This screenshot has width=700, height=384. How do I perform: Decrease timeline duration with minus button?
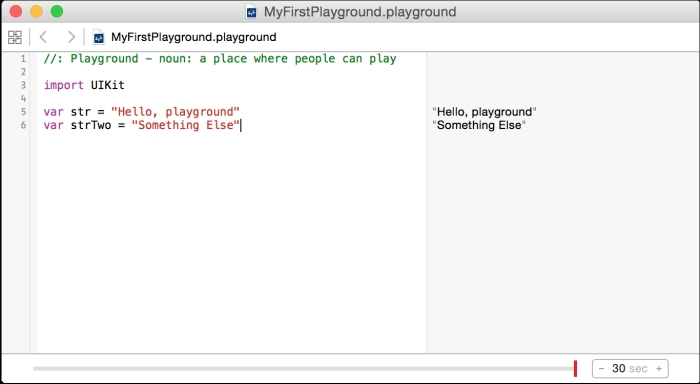[x=601, y=369]
